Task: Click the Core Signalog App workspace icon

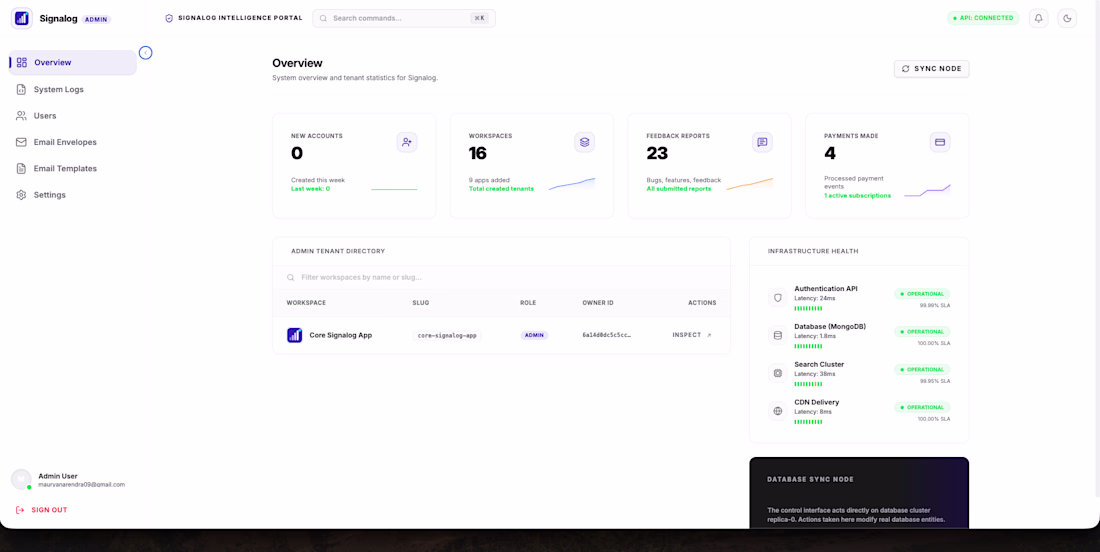Action: [x=295, y=335]
